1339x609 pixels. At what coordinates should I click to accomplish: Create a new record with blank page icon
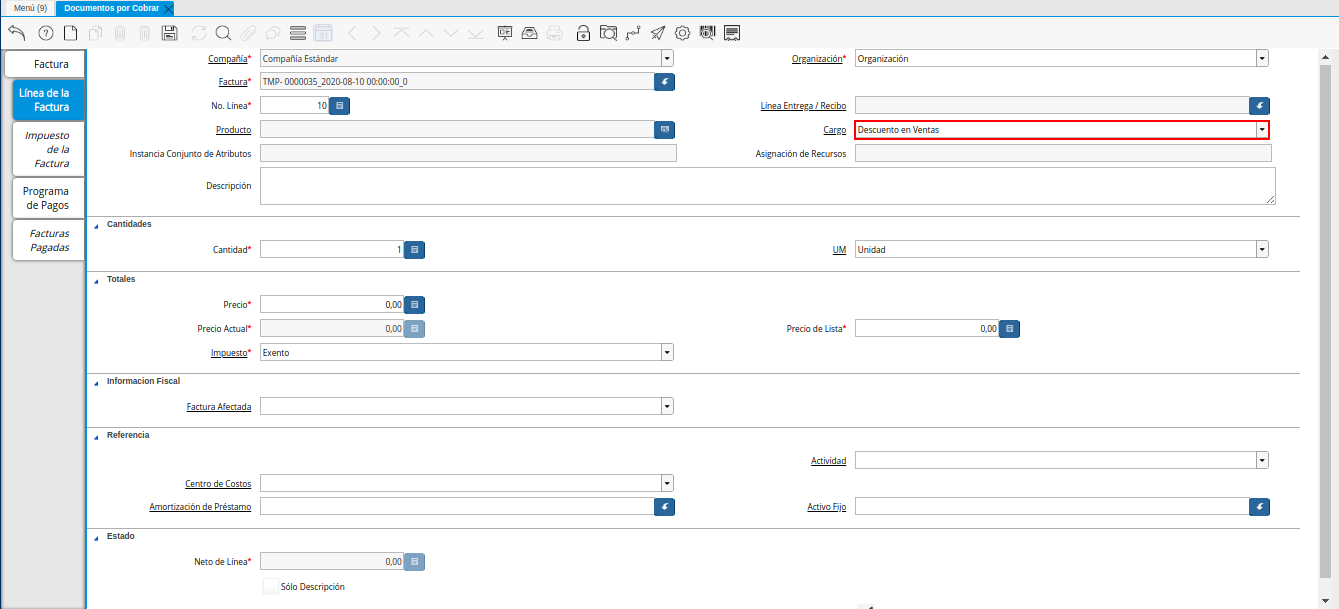[70, 33]
